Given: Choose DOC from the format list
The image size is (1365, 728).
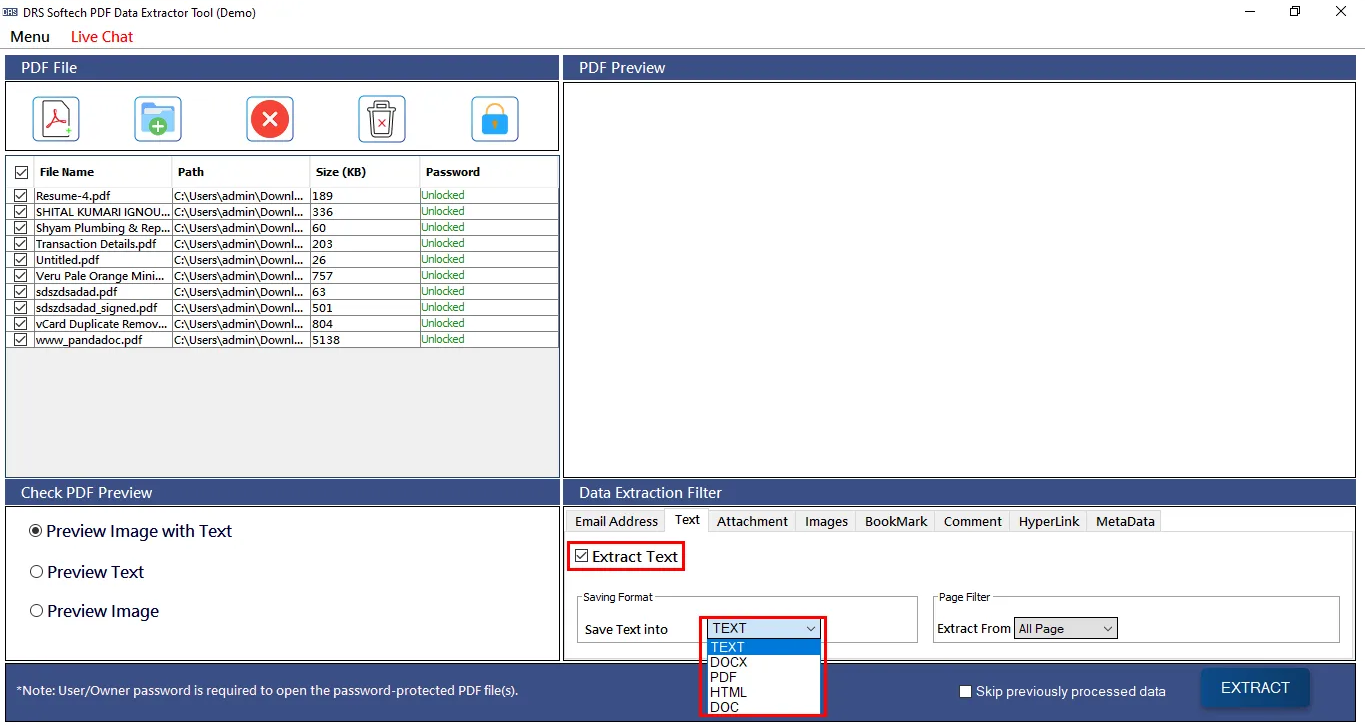Looking at the screenshot, I should point(764,707).
